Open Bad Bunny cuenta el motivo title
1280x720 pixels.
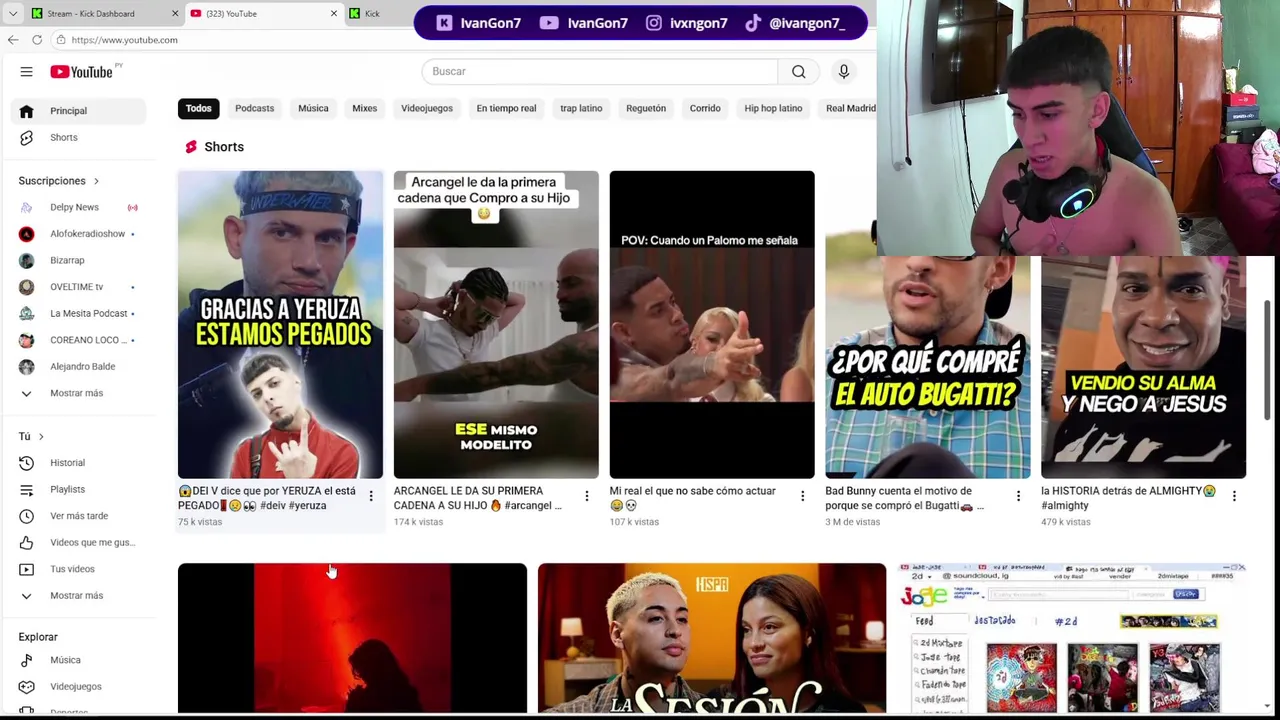(x=904, y=498)
